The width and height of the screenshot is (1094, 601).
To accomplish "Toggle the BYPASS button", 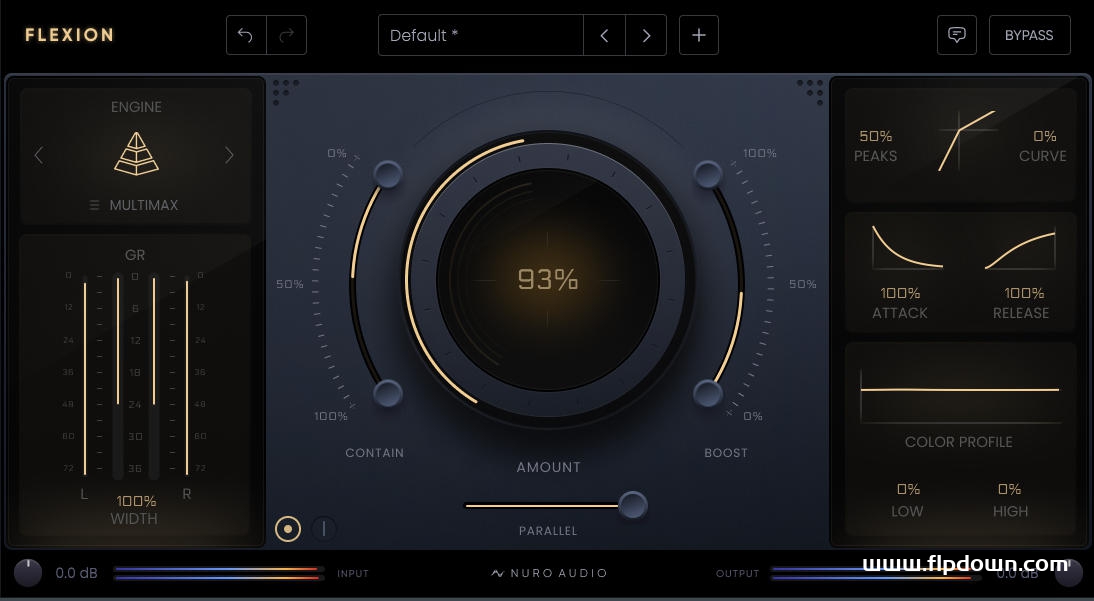I will point(1029,35).
